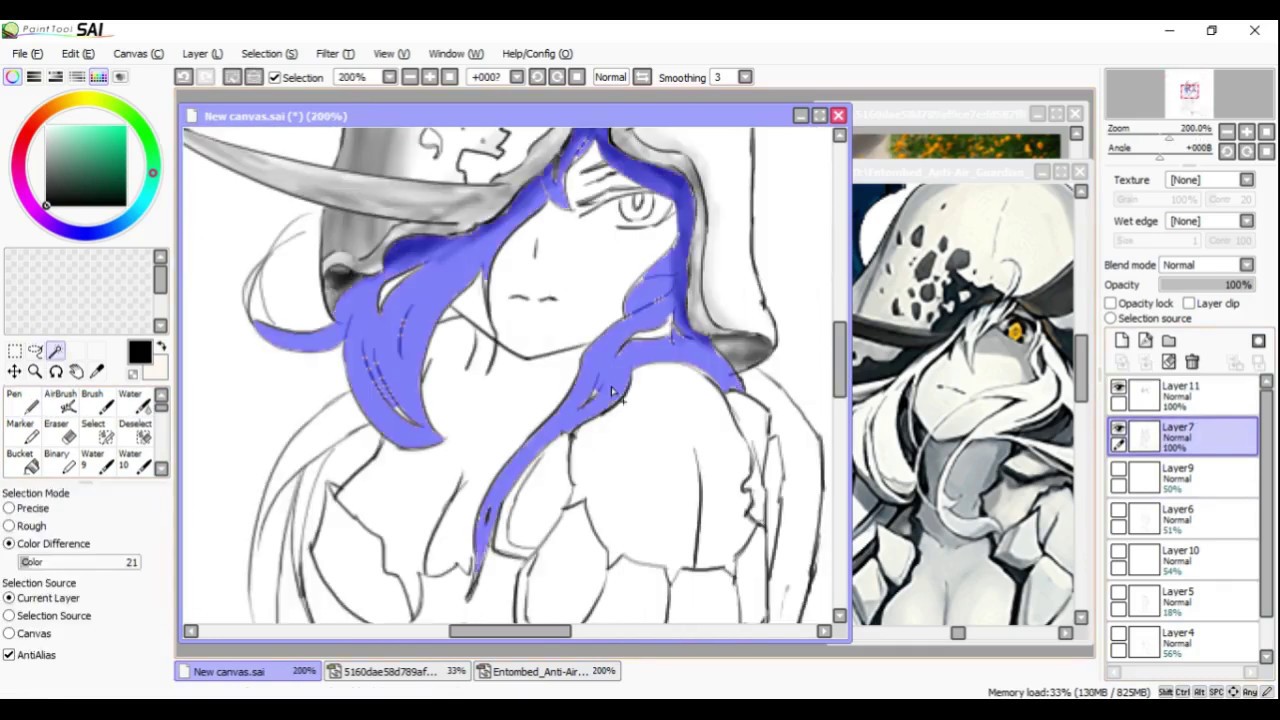The image size is (1280, 720).
Task: Toggle the Selection checkbox in toolbar
Action: [x=274, y=78]
